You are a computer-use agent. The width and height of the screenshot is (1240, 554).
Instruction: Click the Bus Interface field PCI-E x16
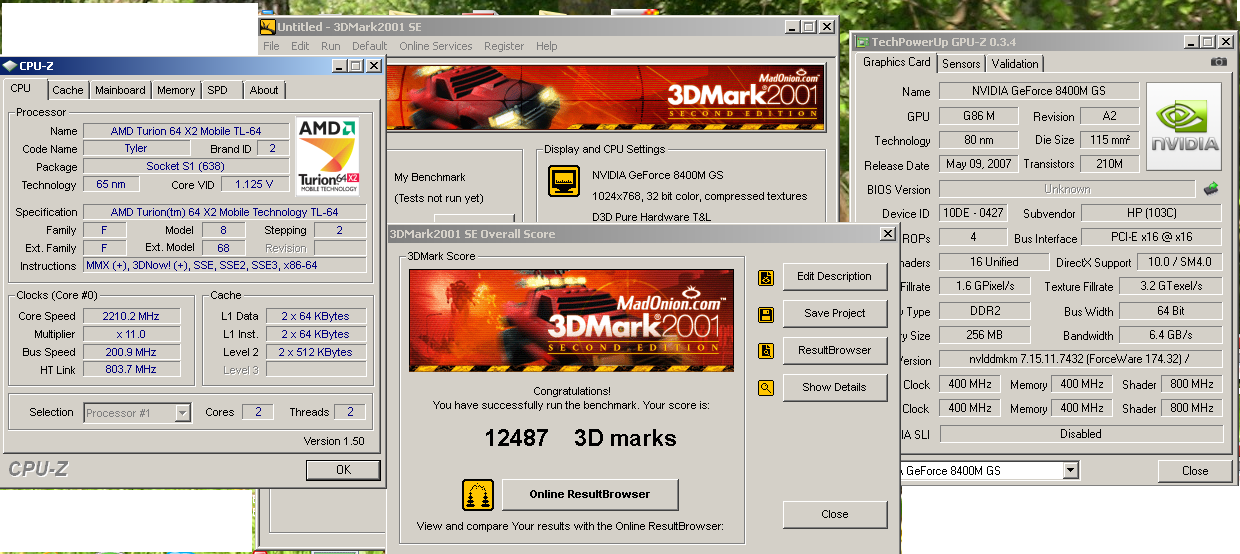(1154, 239)
